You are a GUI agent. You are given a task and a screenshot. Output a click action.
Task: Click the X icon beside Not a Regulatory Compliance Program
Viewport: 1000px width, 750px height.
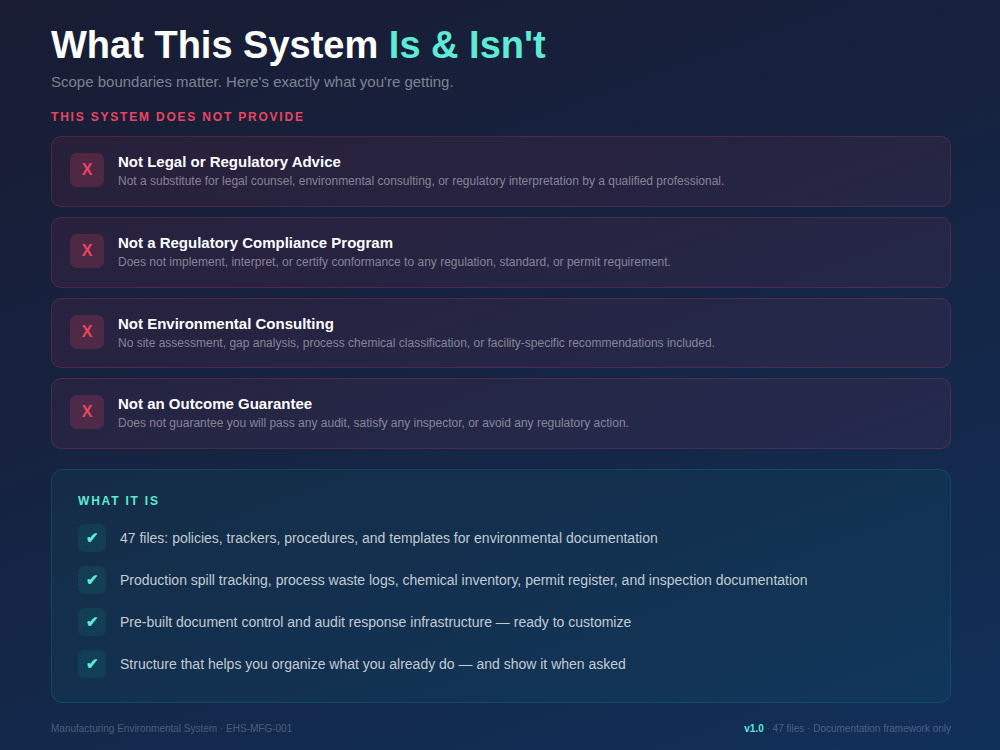pos(87,251)
